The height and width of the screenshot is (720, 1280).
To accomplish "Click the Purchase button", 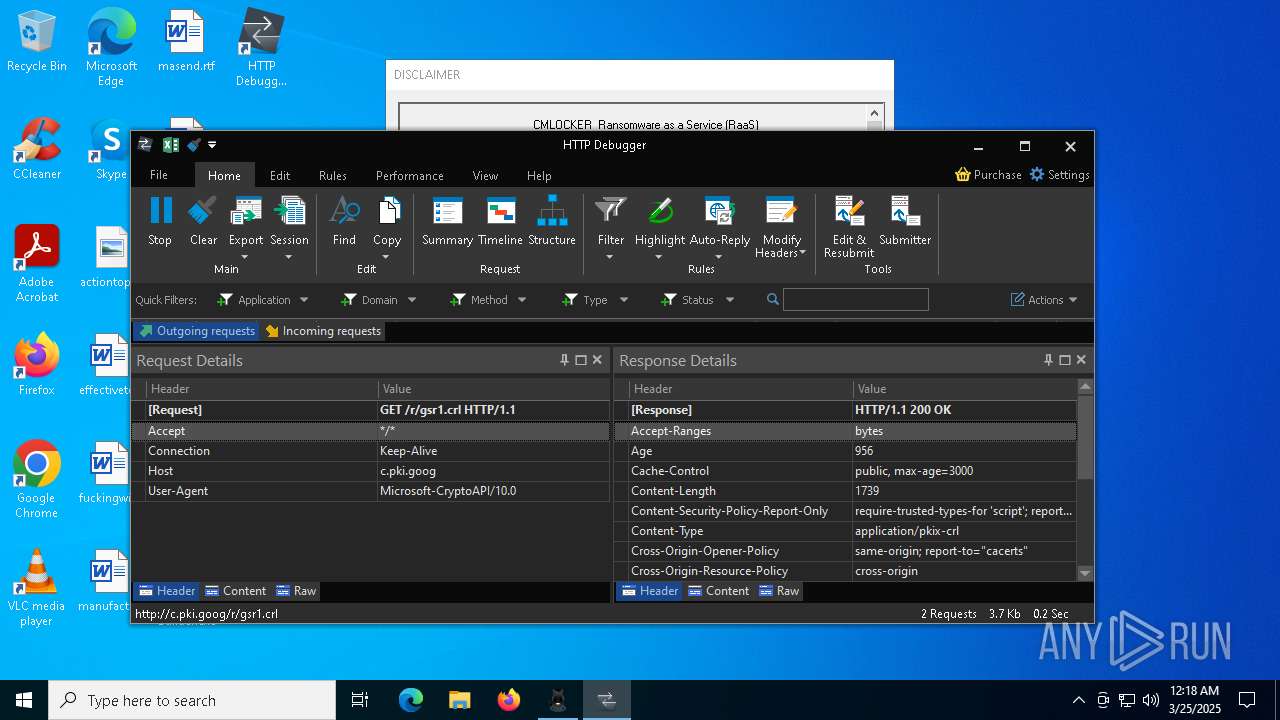I will pyautogui.click(x=988, y=175).
